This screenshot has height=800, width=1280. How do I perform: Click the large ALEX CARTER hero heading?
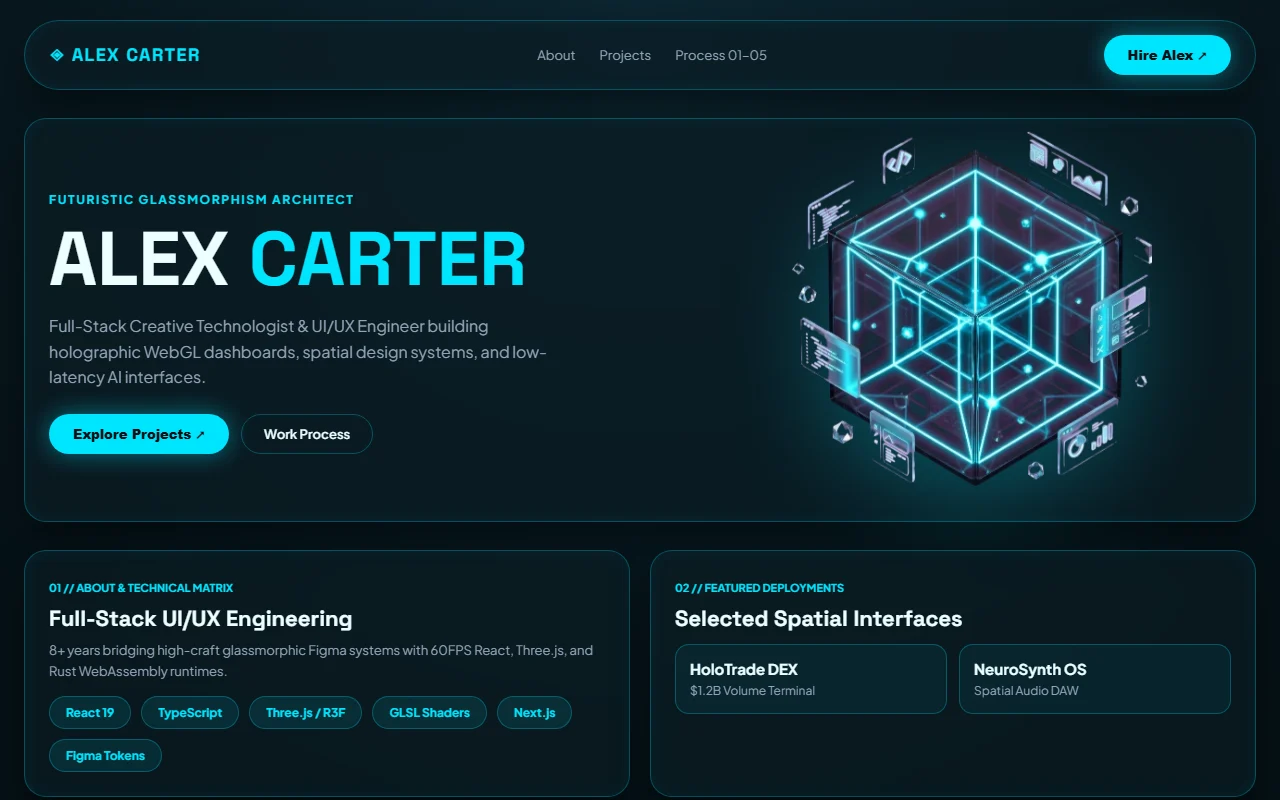point(288,259)
